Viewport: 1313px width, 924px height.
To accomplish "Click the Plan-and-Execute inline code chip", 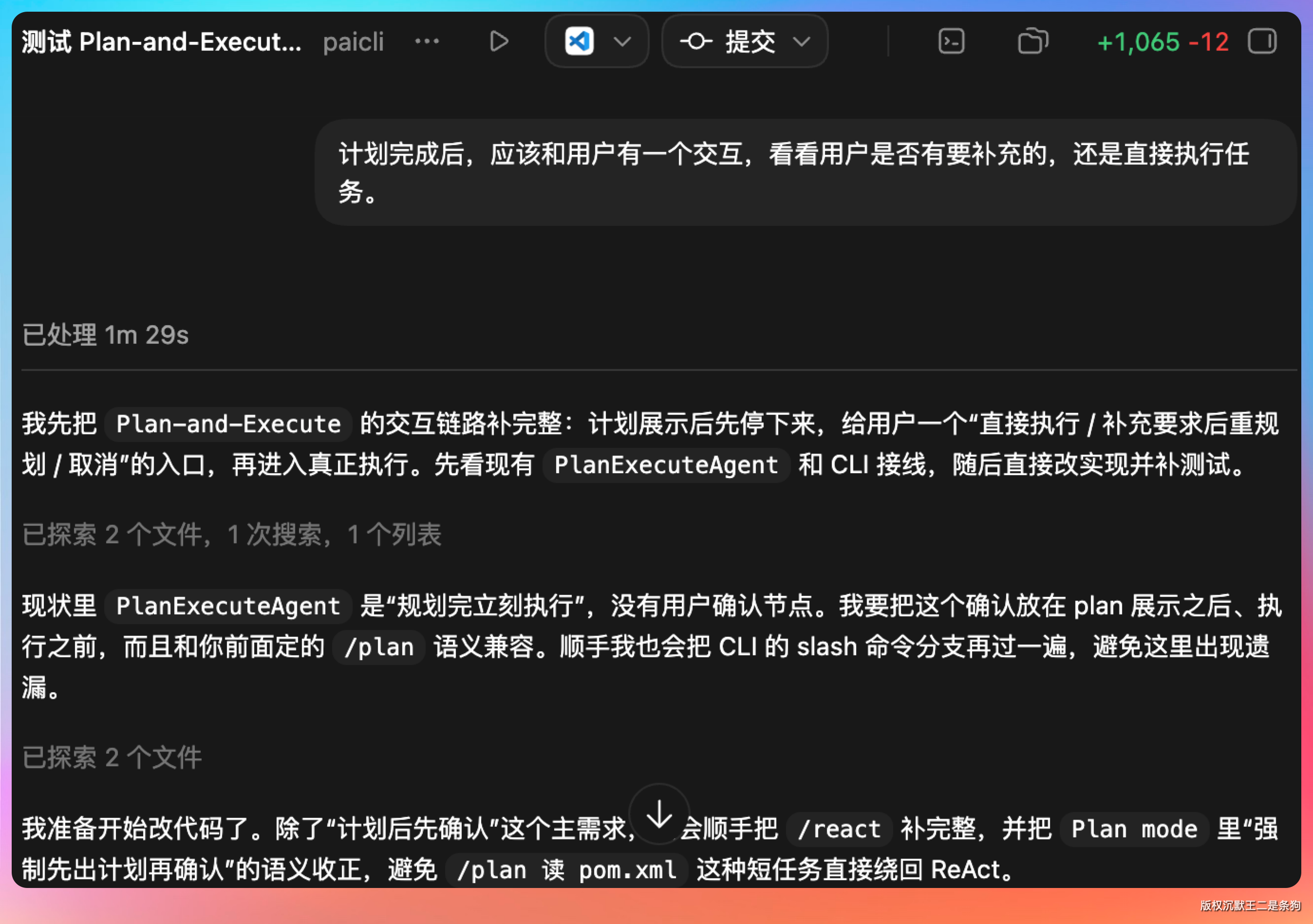I will pos(228,424).
